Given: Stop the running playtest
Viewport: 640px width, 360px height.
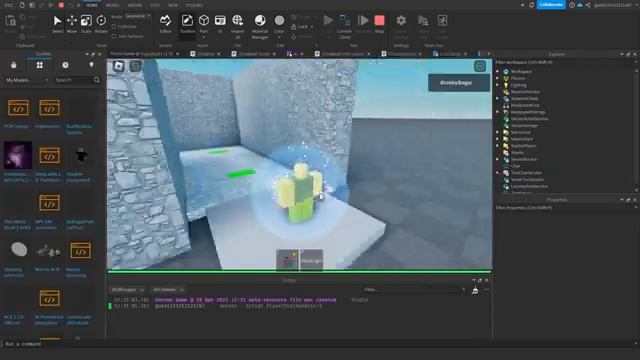Looking at the screenshot, I should [379, 24].
